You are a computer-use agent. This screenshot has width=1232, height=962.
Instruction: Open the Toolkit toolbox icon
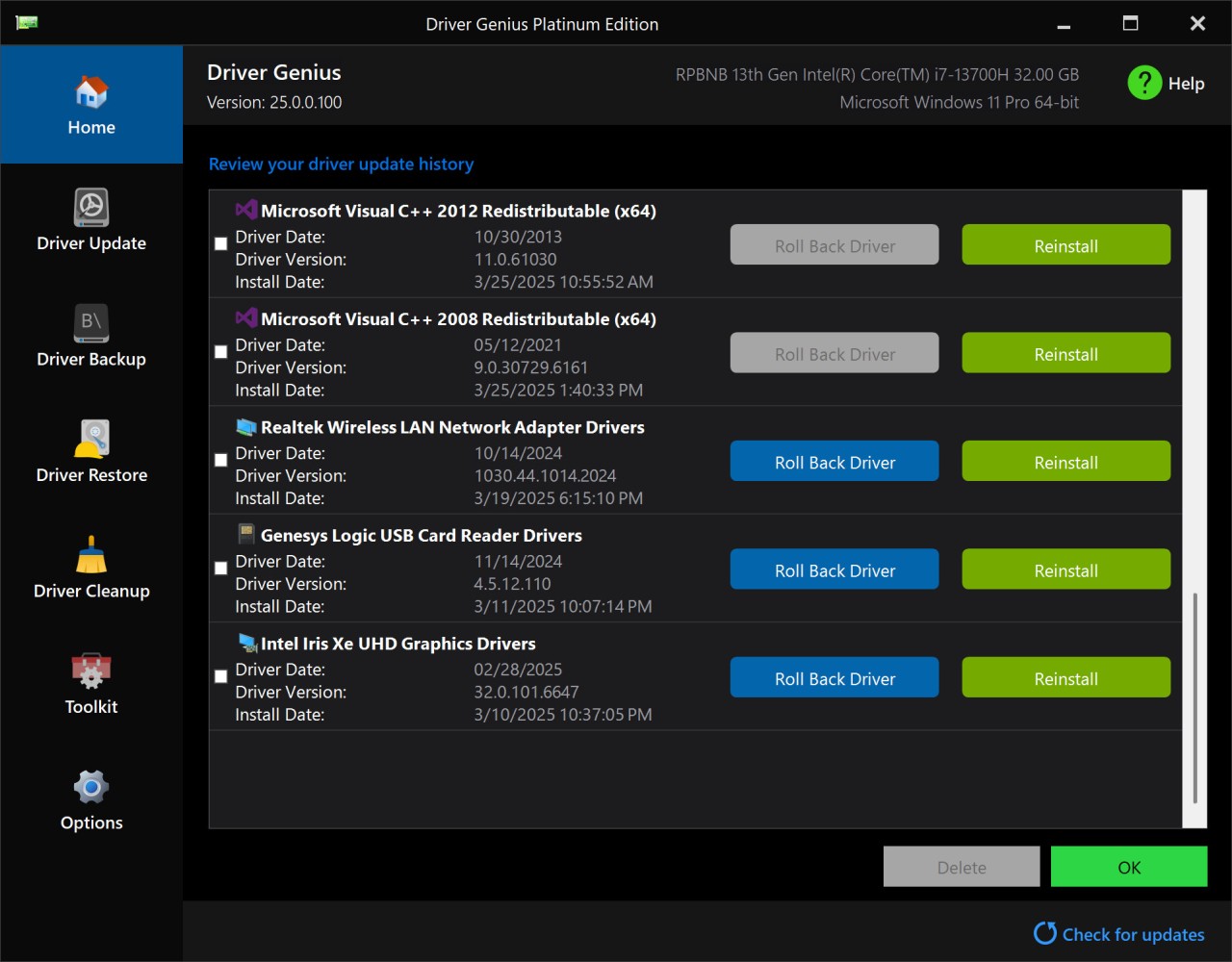(91, 671)
